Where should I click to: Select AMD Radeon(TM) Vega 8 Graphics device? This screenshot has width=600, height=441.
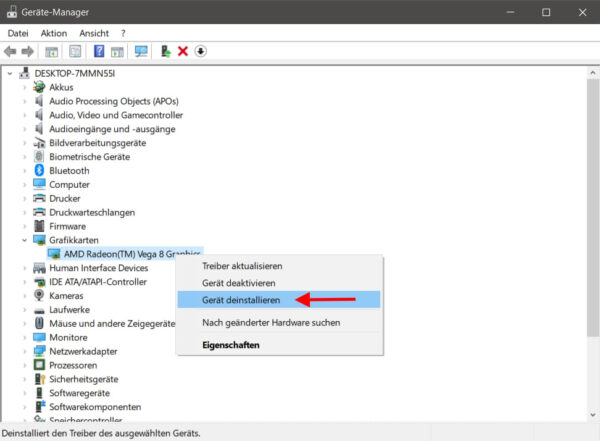tap(132, 254)
